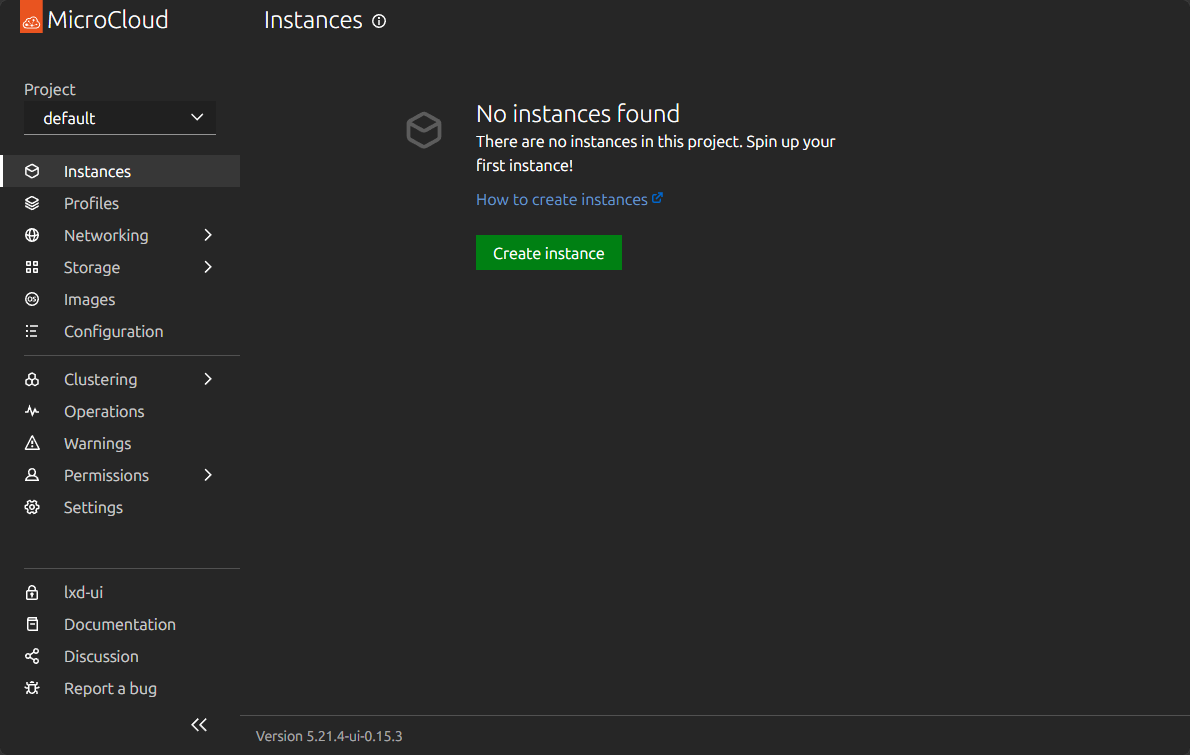Click the Report a bug icon
The image size is (1190, 755).
coord(32,688)
